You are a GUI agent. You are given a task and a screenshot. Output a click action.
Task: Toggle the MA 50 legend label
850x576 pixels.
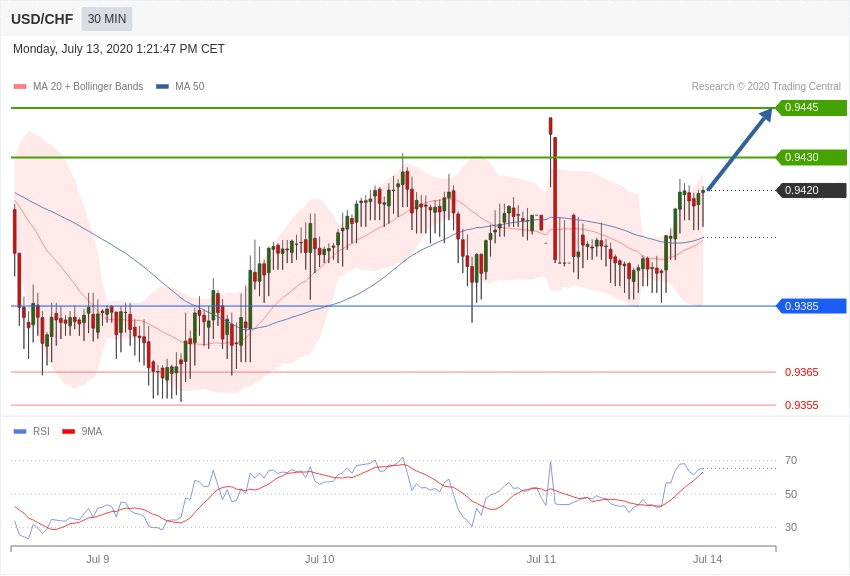[x=189, y=87]
